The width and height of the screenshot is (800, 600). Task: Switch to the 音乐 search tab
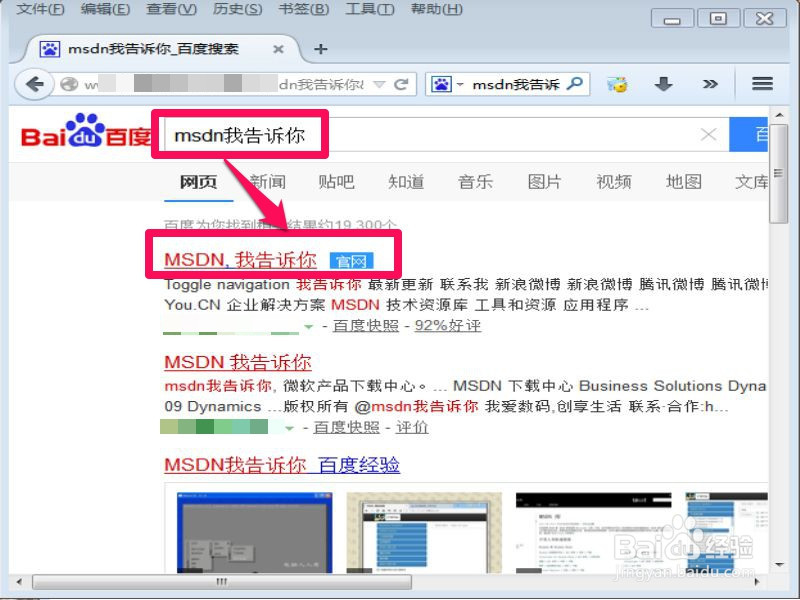[x=475, y=182]
